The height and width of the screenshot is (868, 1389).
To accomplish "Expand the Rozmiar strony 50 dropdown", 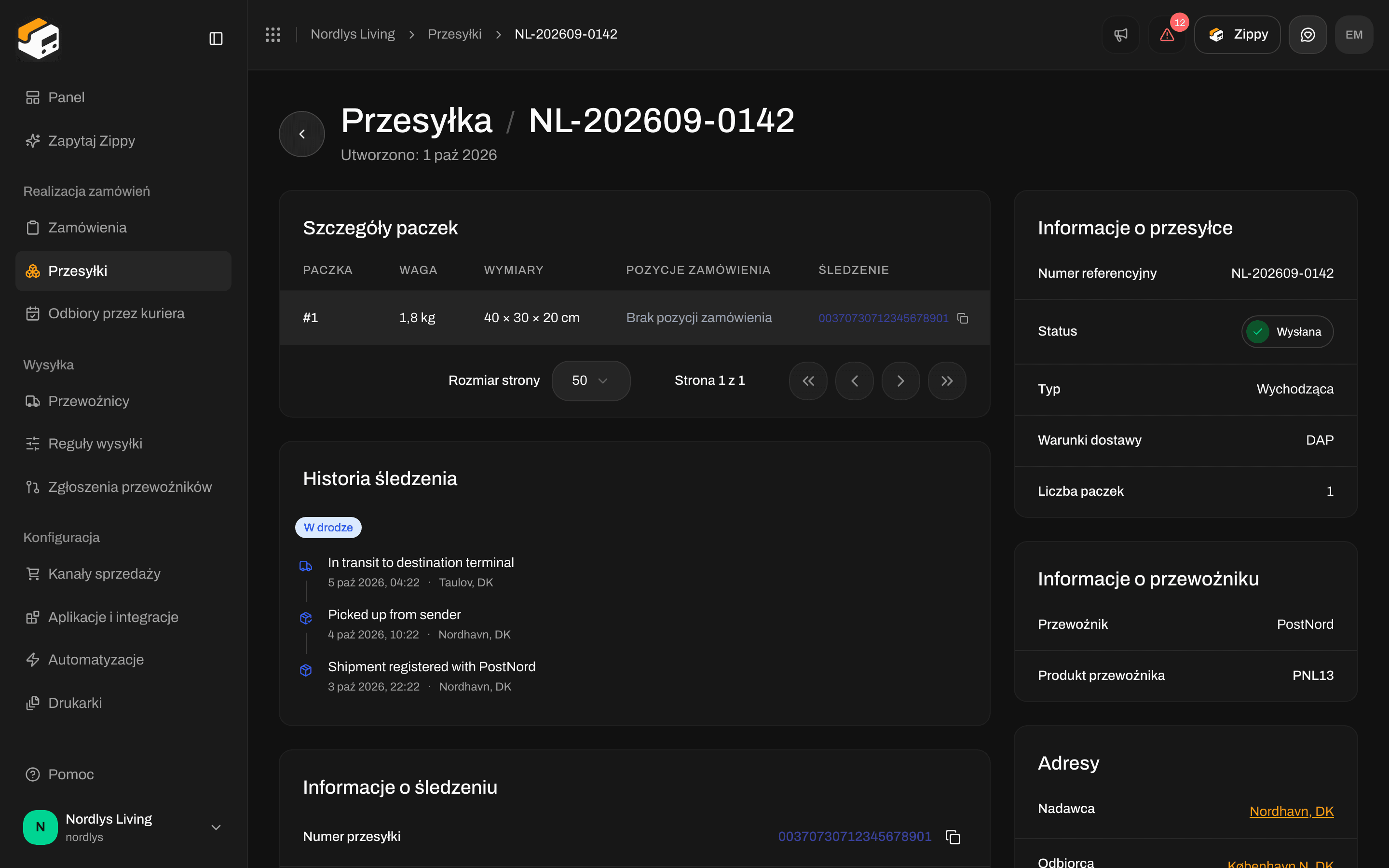I will tap(591, 380).
